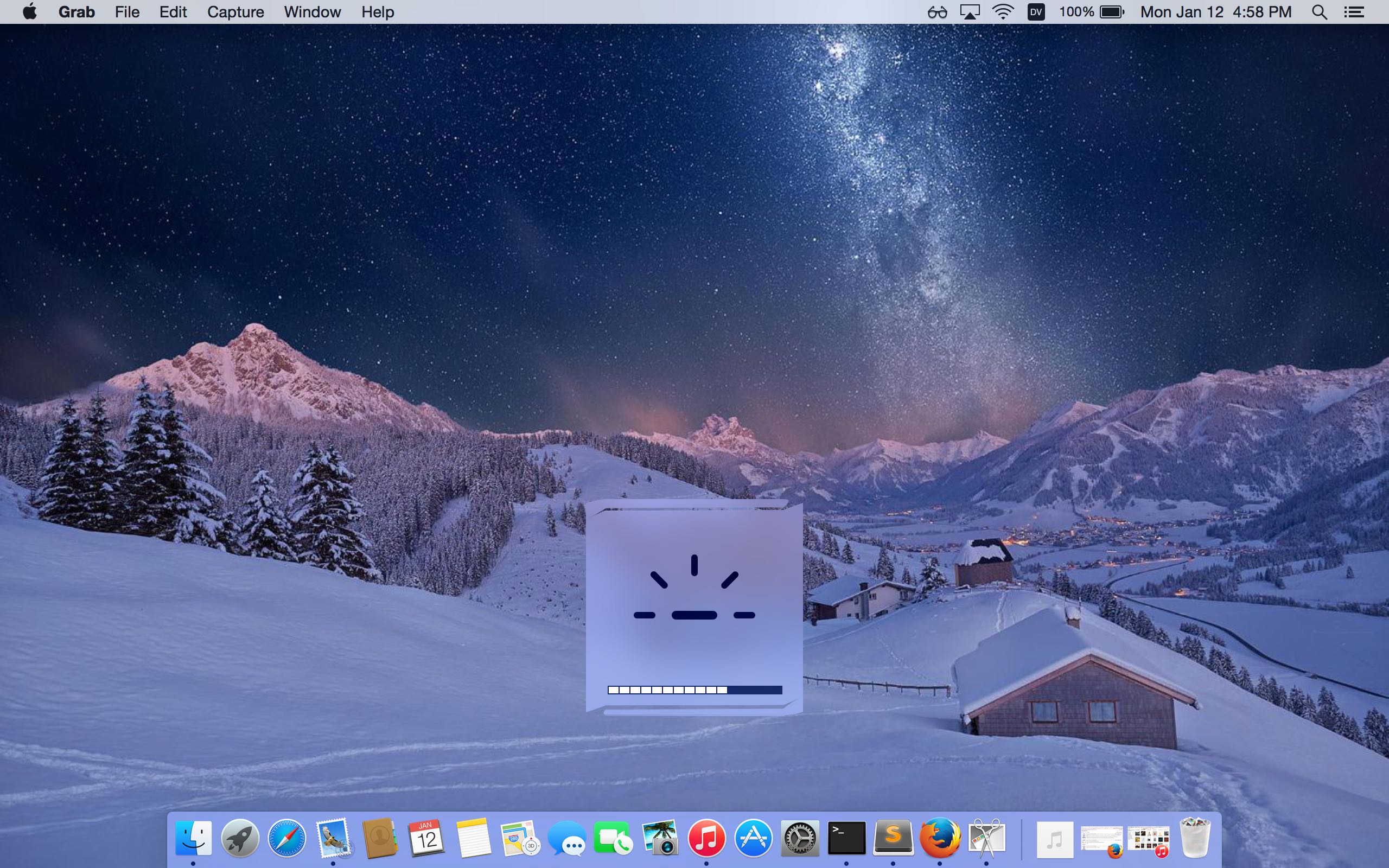Open the Apple menu
This screenshot has height=868, width=1389.
tap(30, 11)
